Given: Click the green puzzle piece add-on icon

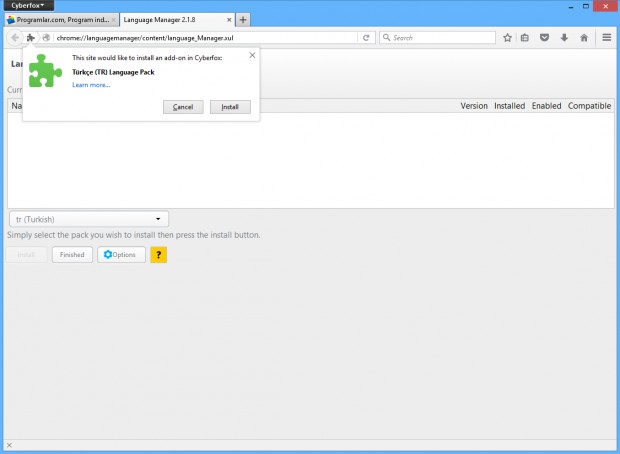Looking at the screenshot, I should click(x=45, y=71).
